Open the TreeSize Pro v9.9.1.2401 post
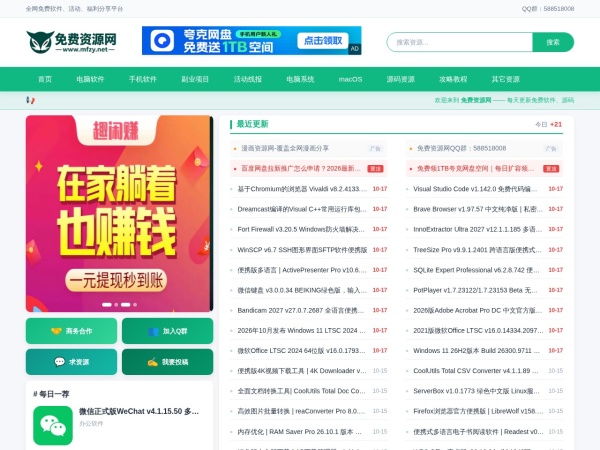This screenshot has height=450, width=600. point(478,249)
